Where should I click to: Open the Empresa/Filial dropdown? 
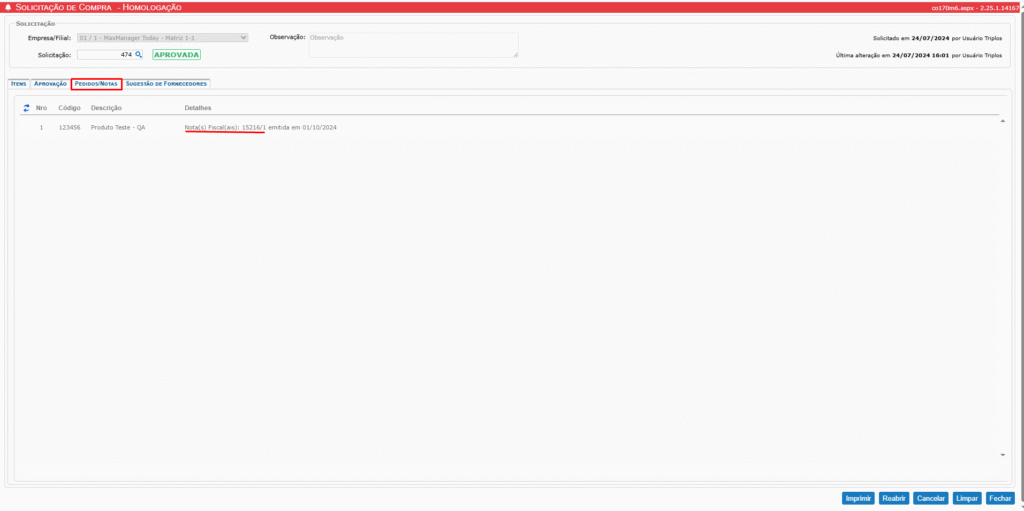coord(162,37)
